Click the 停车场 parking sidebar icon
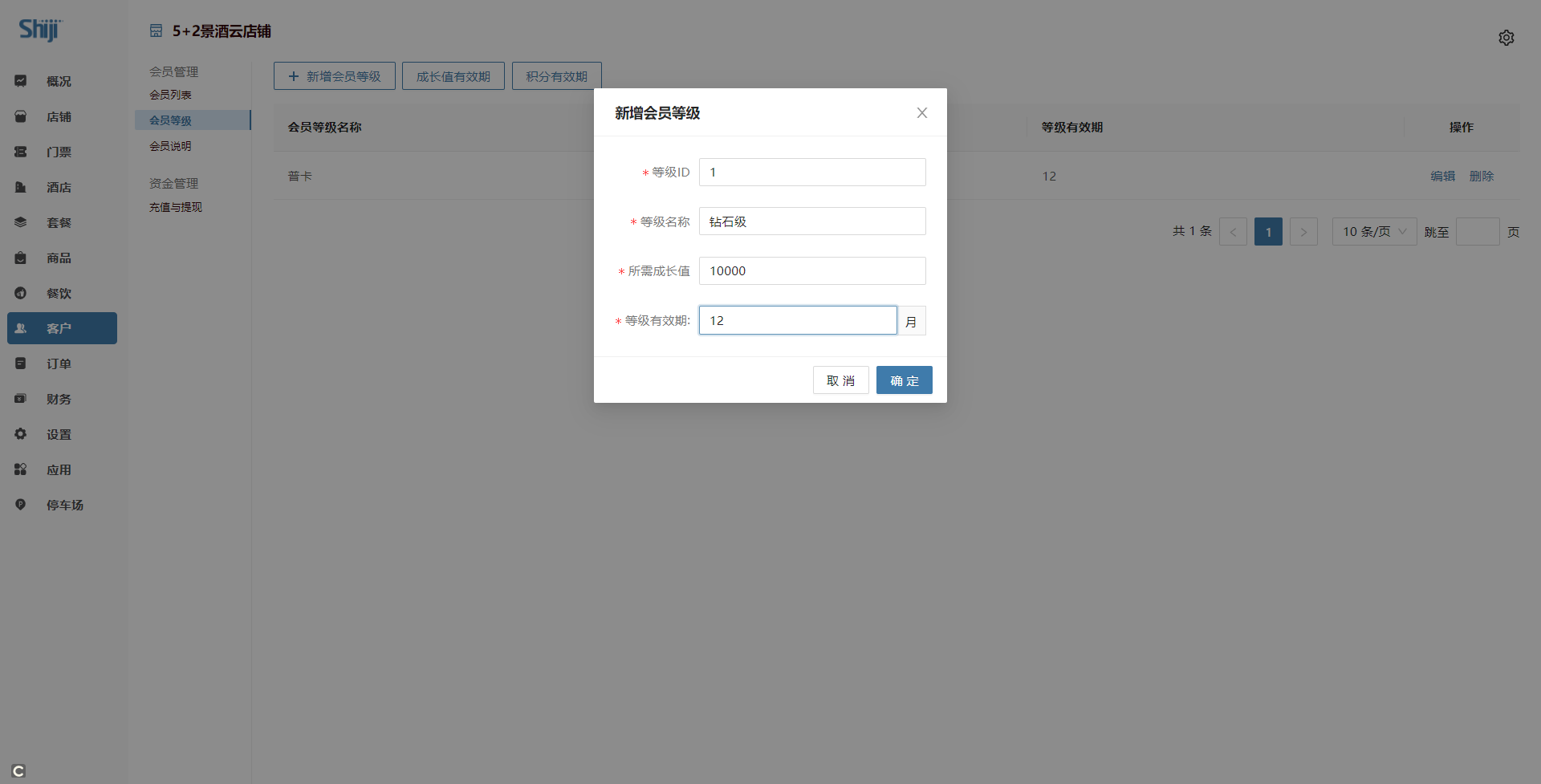This screenshot has height=784, width=1541. pyautogui.click(x=21, y=505)
